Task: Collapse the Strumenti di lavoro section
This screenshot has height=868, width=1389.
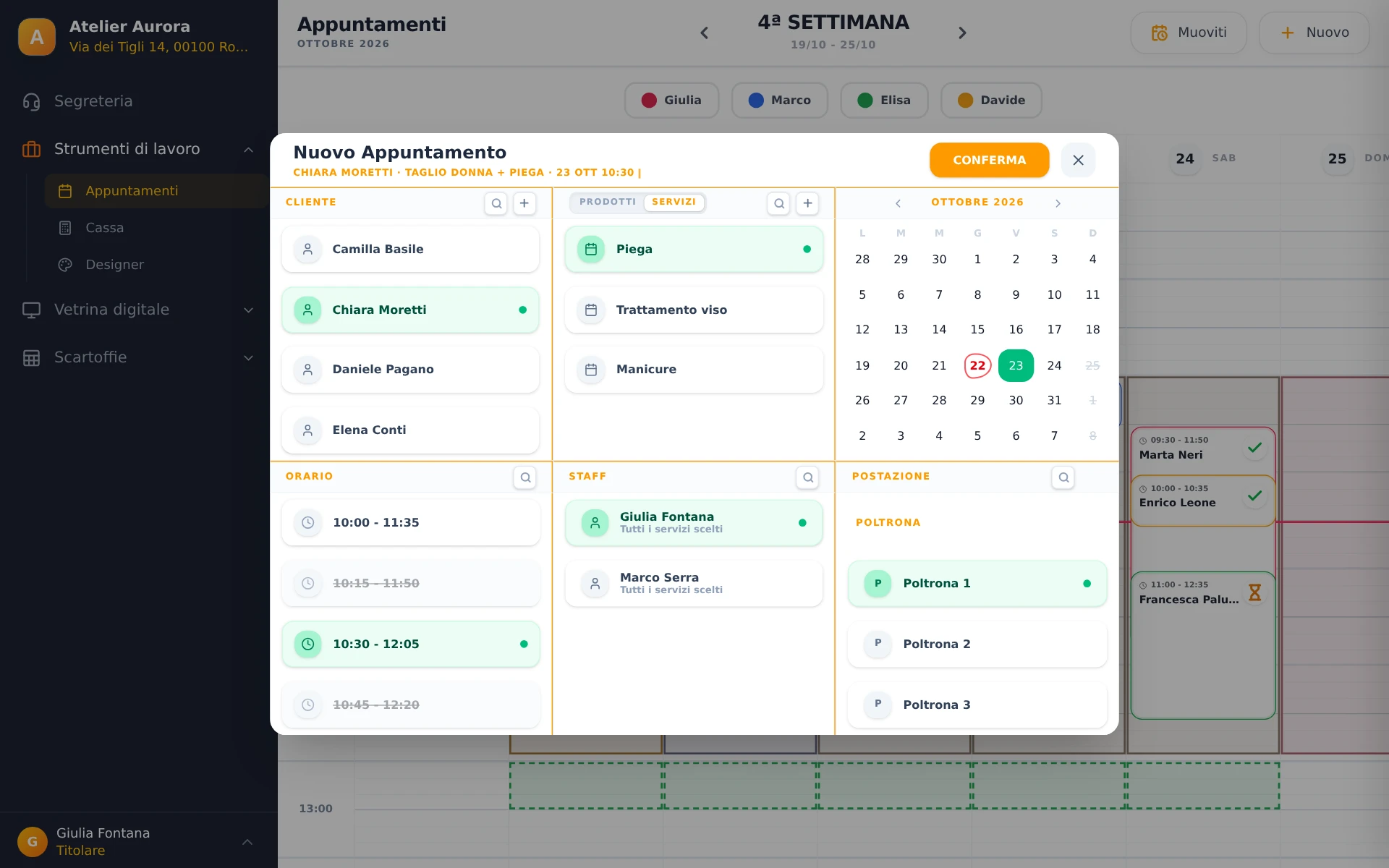Action: 248,150
